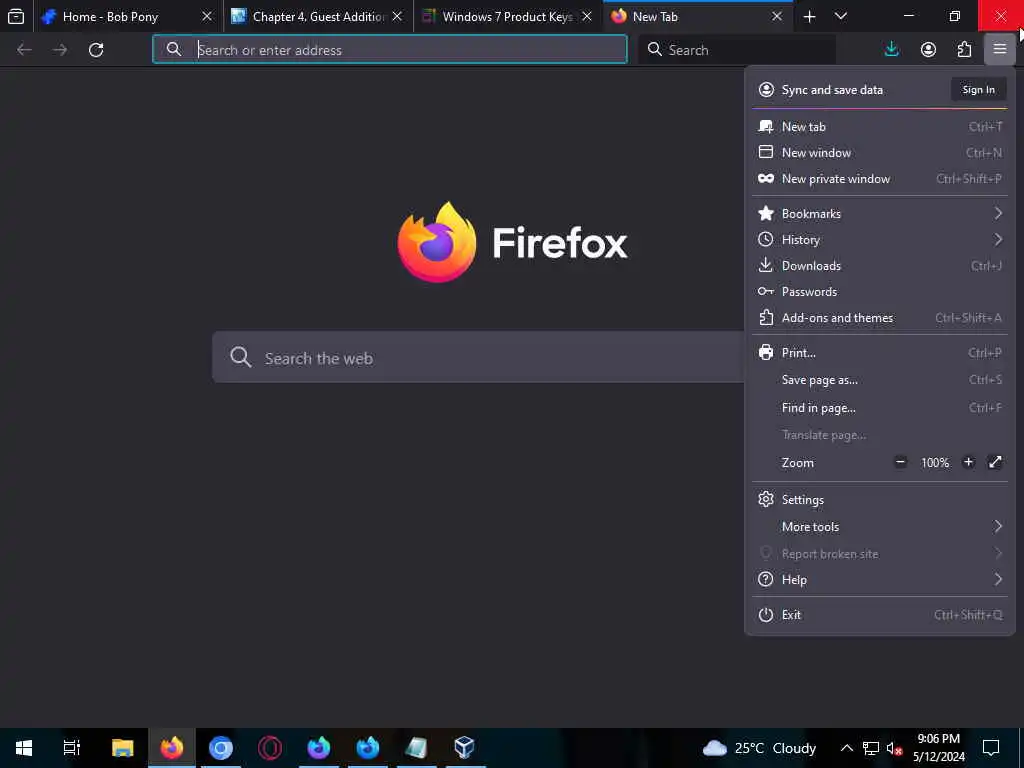The width and height of the screenshot is (1024, 768).
Task: Open Add-ons and themes
Action: point(880,318)
